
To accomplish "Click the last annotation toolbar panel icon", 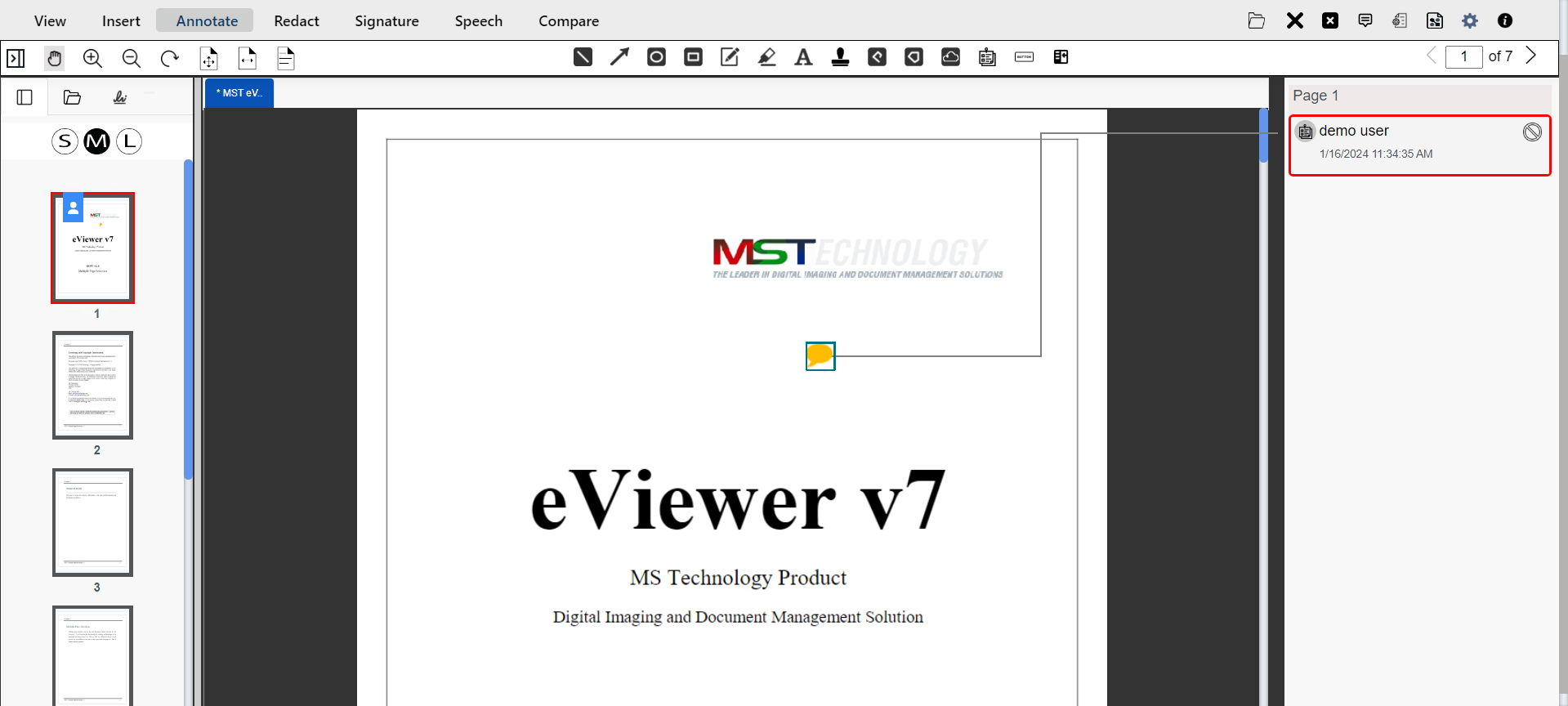I will [1061, 57].
